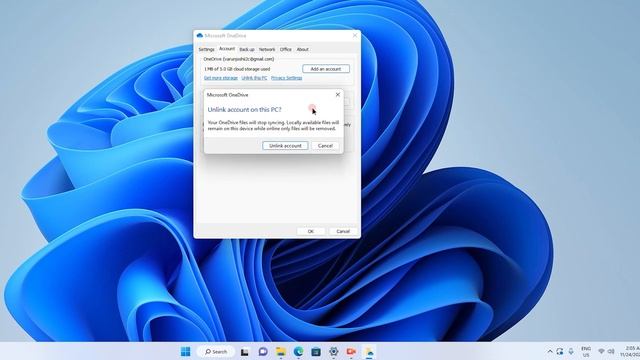Cancel the unlink account prompt
This screenshot has height=360, width=640.
point(325,146)
